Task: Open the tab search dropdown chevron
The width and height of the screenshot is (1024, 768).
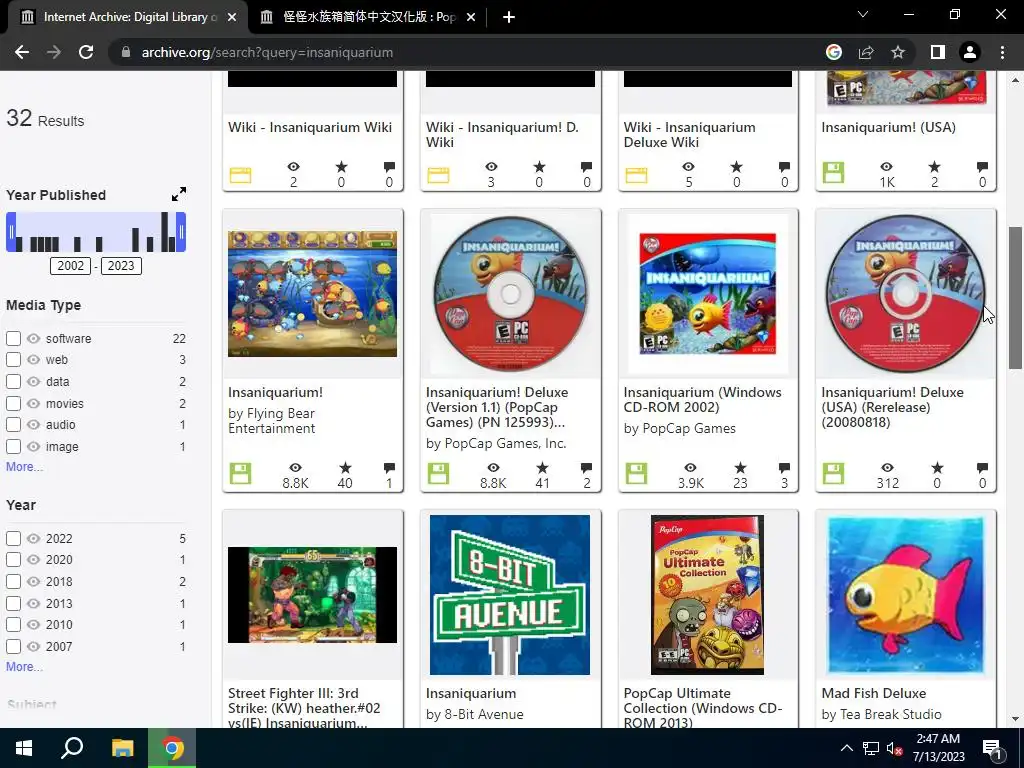Action: pyautogui.click(x=863, y=14)
